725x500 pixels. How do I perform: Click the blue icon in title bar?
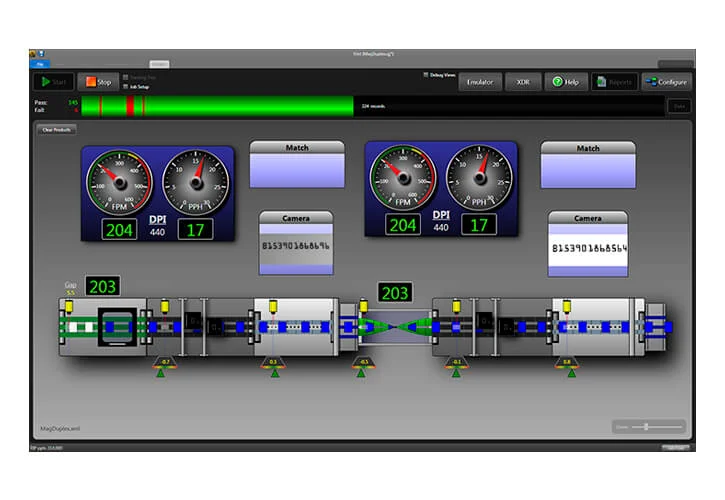(x=42, y=54)
